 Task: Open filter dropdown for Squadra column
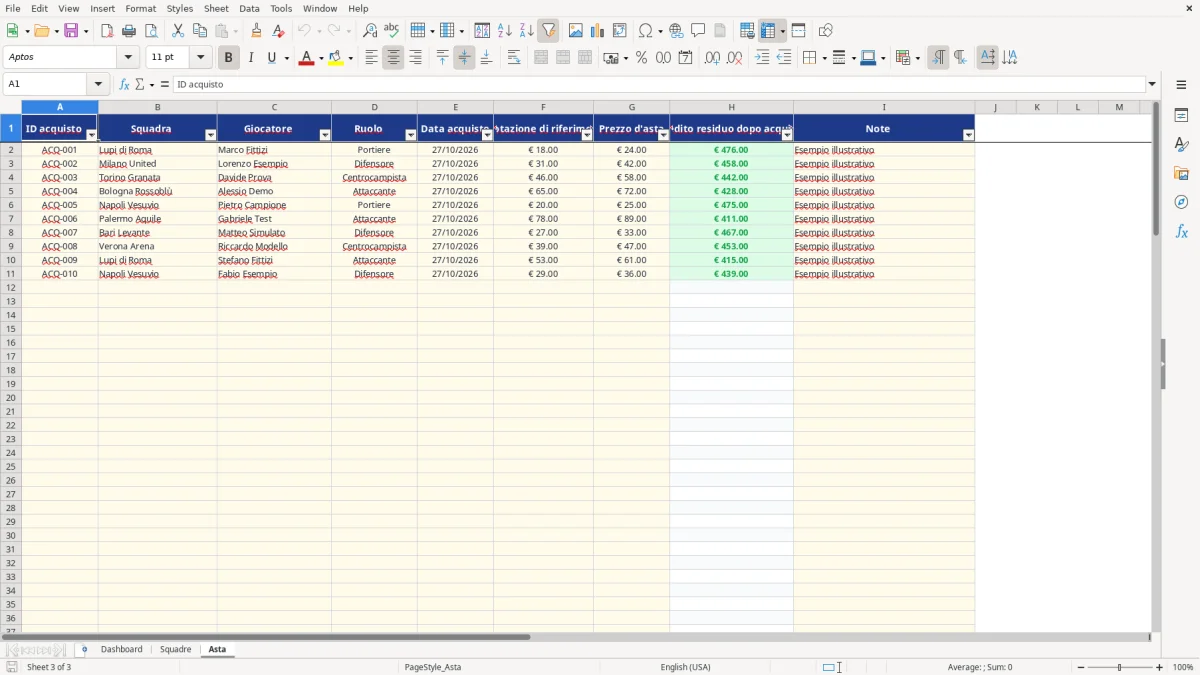[210, 135]
